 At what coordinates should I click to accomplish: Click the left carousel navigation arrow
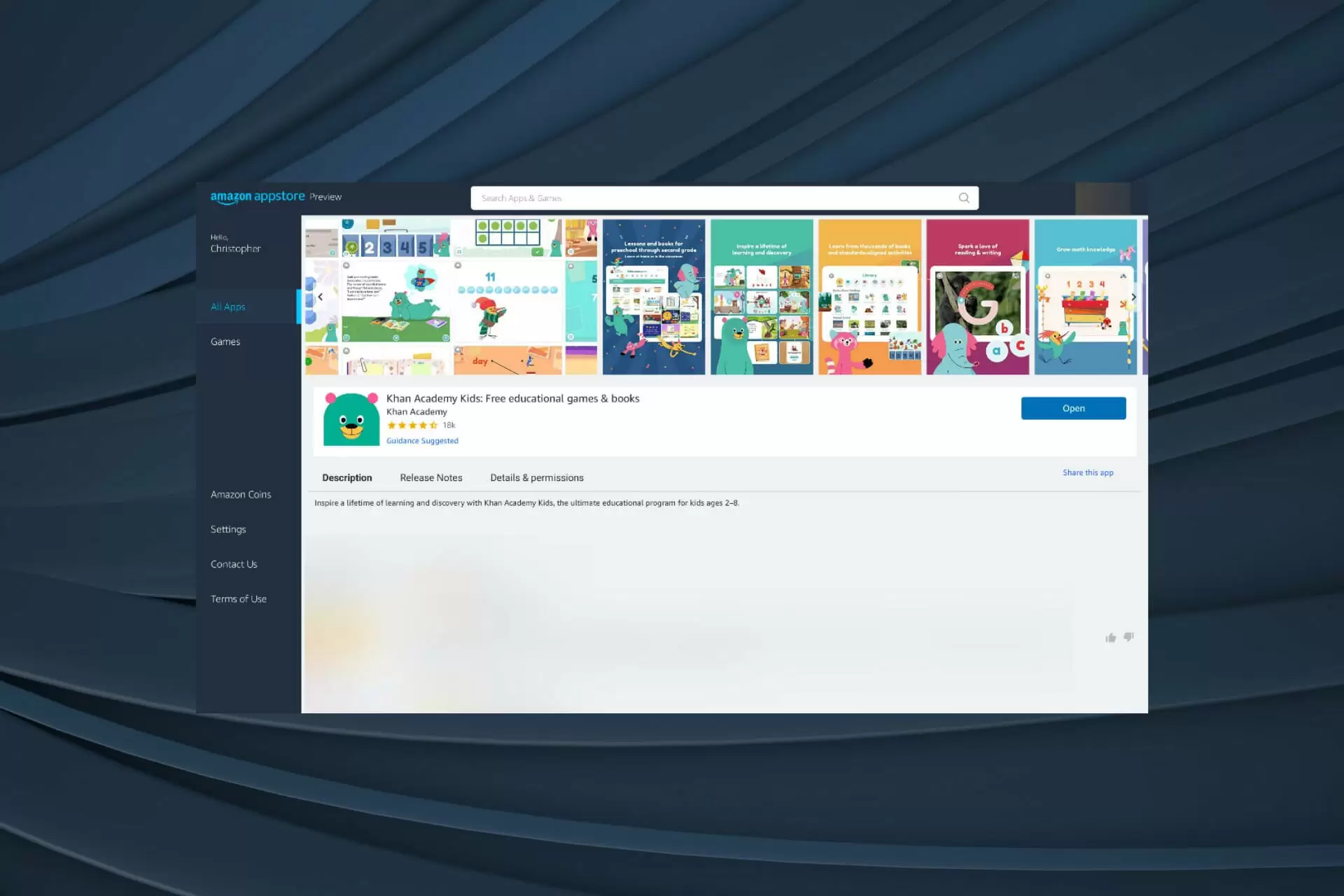click(319, 296)
